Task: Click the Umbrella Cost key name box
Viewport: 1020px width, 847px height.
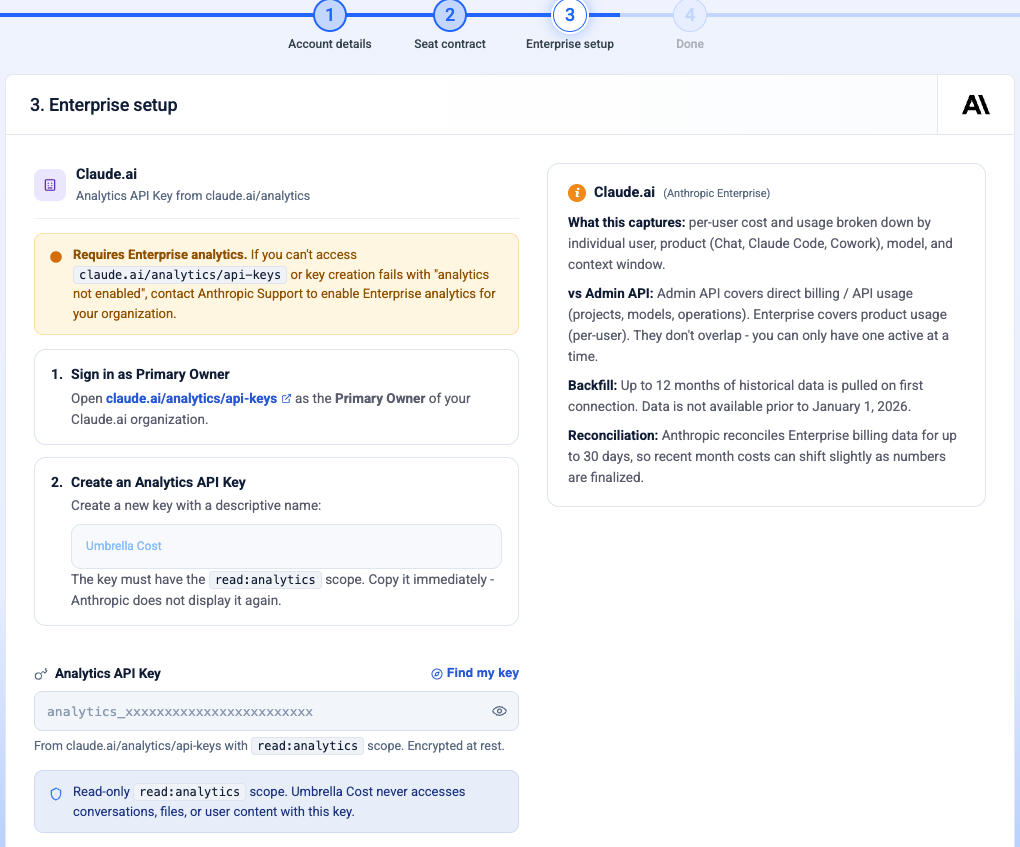Action: pyautogui.click(x=286, y=546)
